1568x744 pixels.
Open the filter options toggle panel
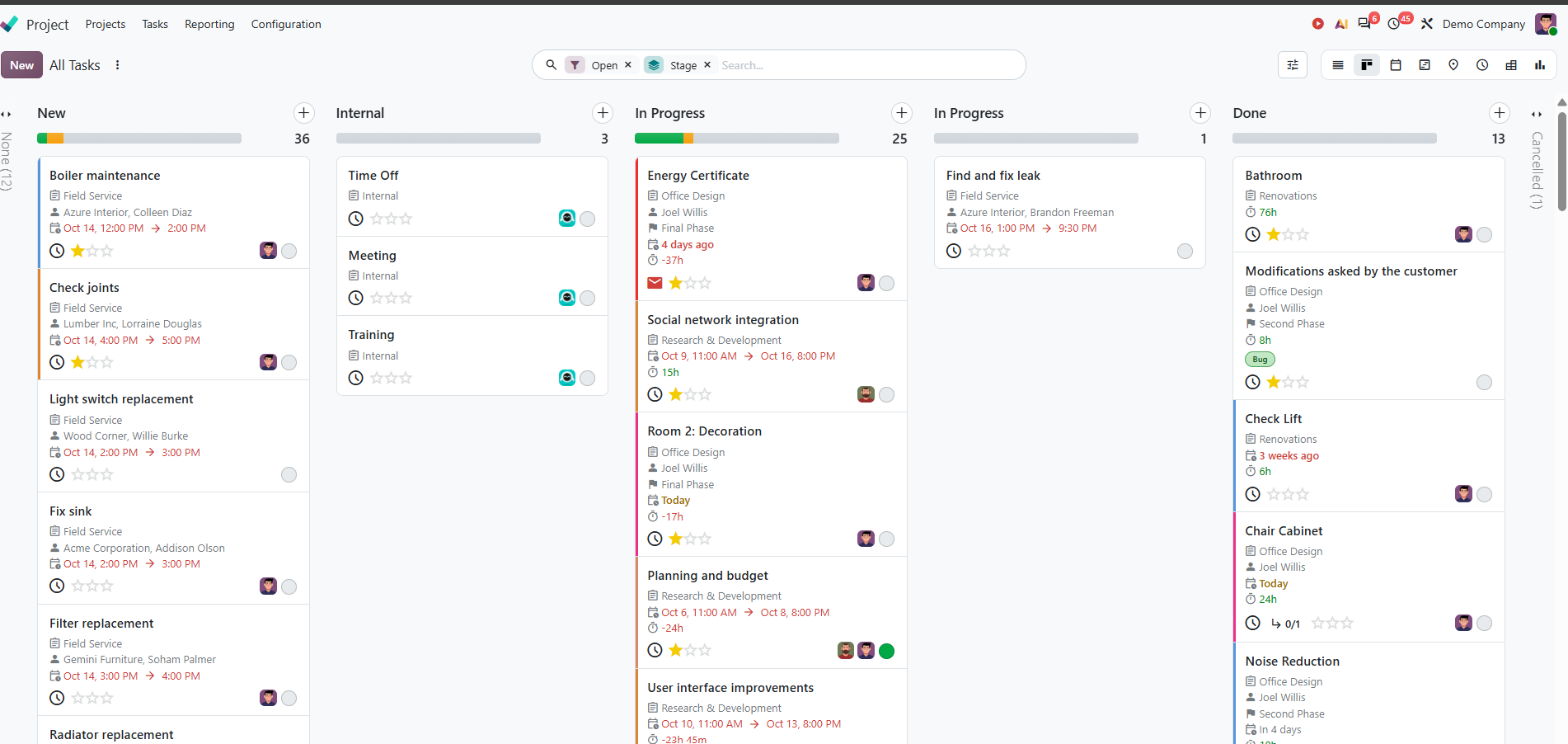pos(1293,65)
